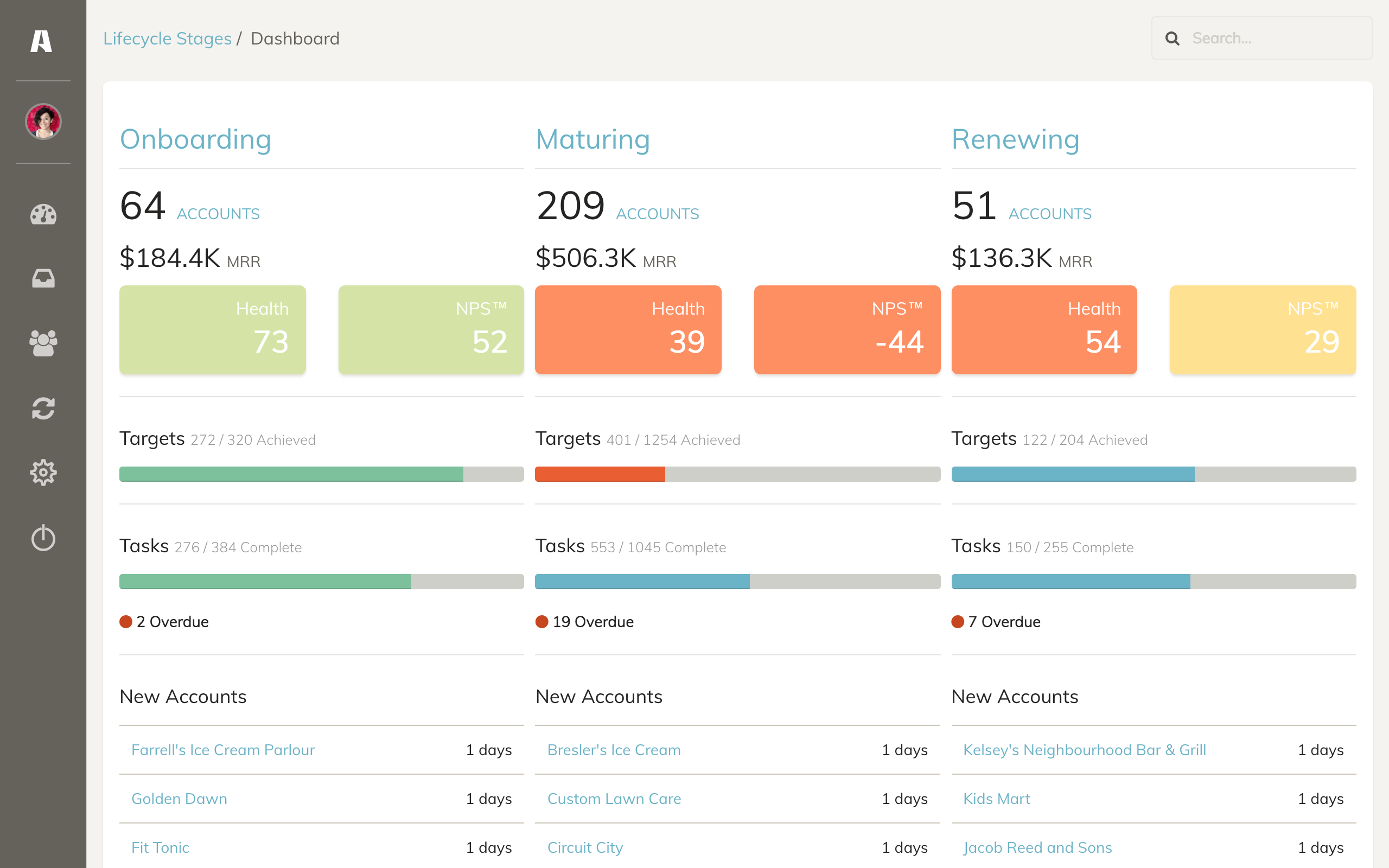This screenshot has width=1389, height=868.
Task: Open the user profile avatar
Action: point(43,121)
